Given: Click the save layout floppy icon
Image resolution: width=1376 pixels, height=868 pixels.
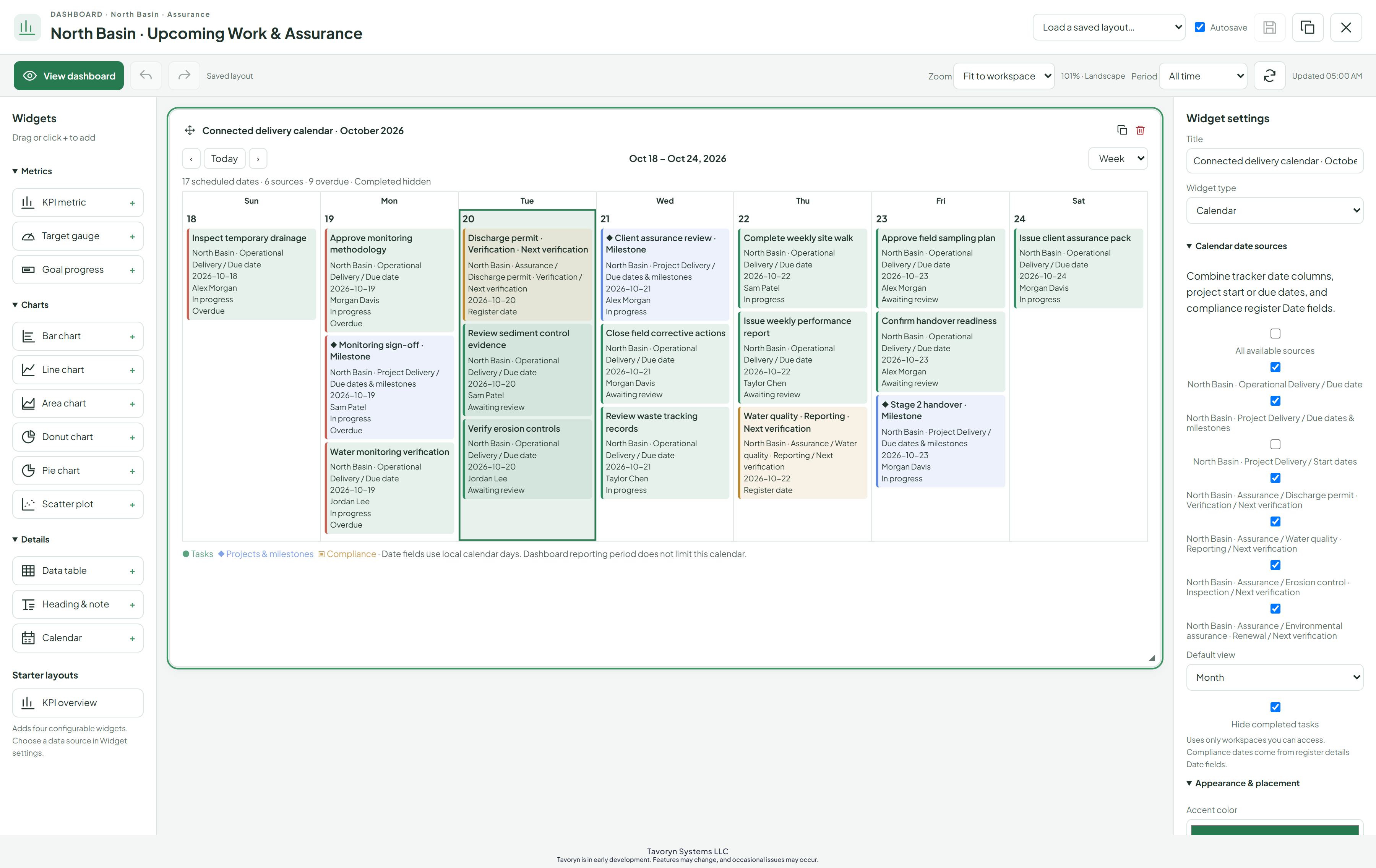Looking at the screenshot, I should 1269,28.
